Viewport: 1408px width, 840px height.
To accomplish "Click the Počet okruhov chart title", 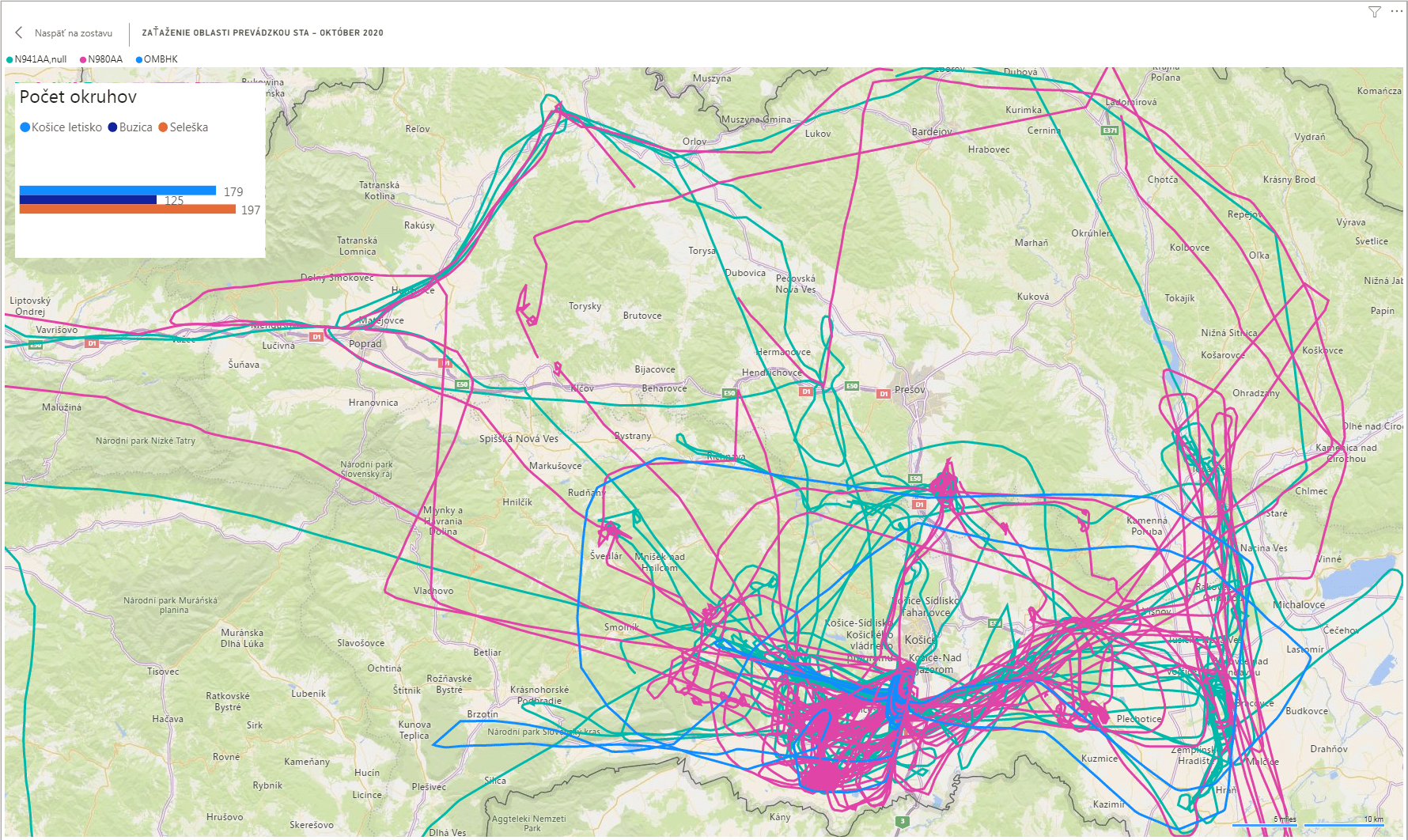I will pyautogui.click(x=78, y=97).
